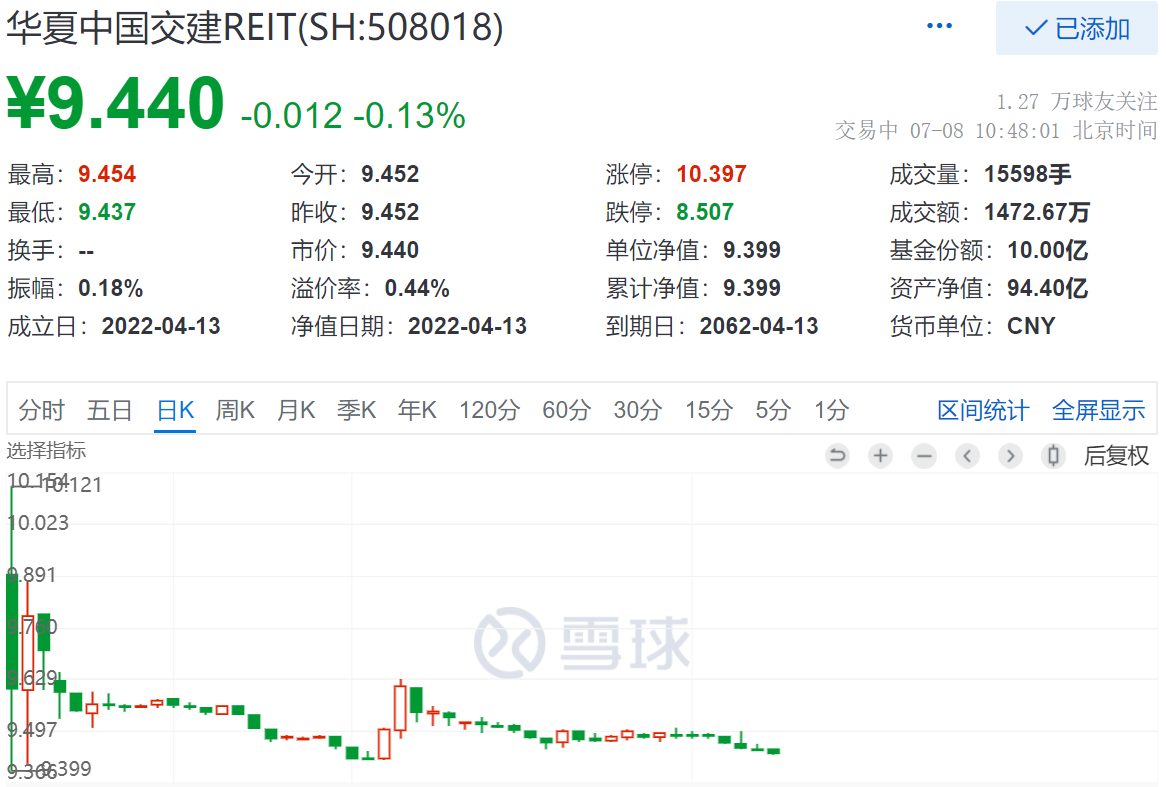
Task: Click the tall first green candlestick
Action: (12, 632)
